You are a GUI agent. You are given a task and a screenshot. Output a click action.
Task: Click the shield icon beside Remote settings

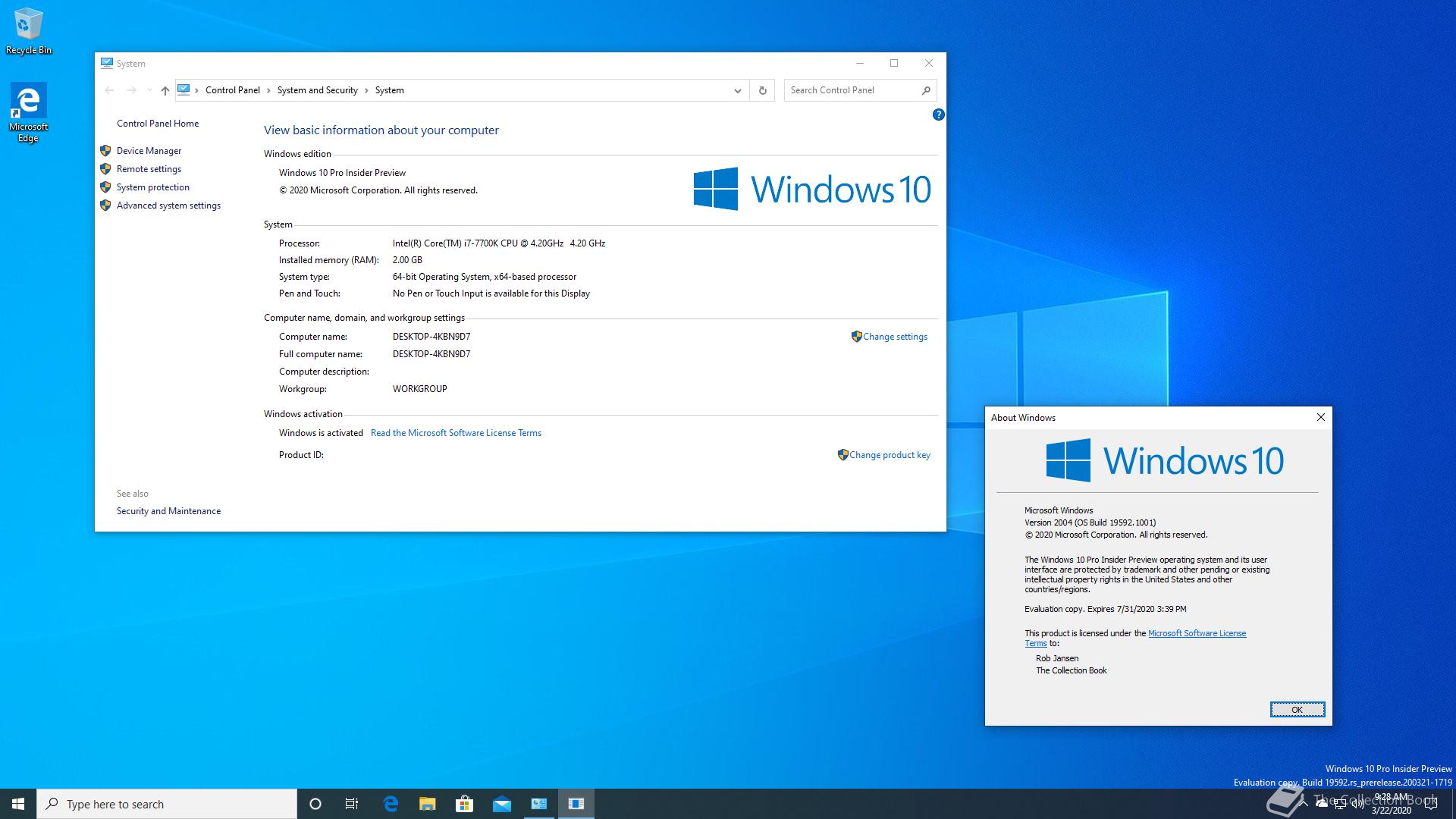105,169
